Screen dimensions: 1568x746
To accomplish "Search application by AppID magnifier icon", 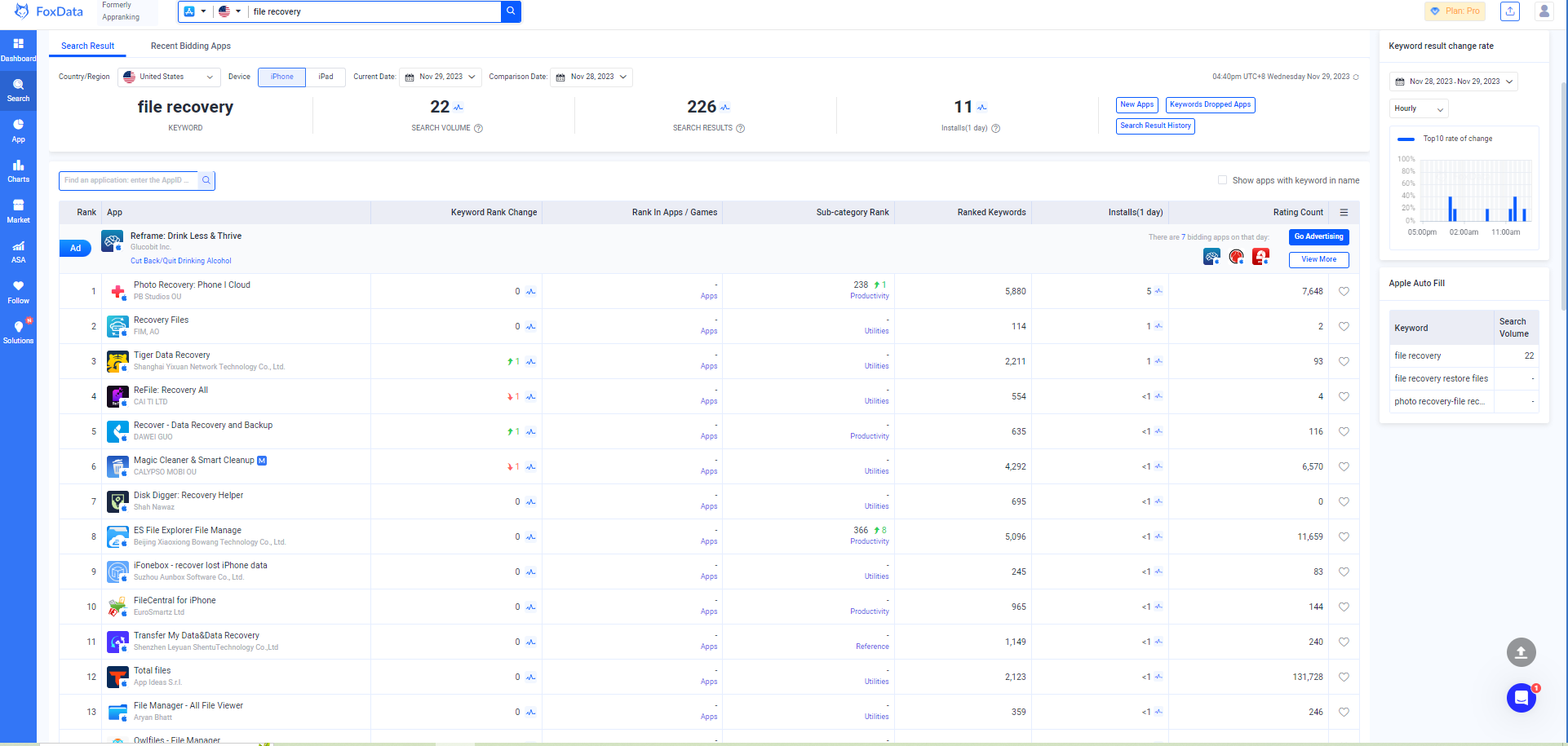I will (206, 180).
